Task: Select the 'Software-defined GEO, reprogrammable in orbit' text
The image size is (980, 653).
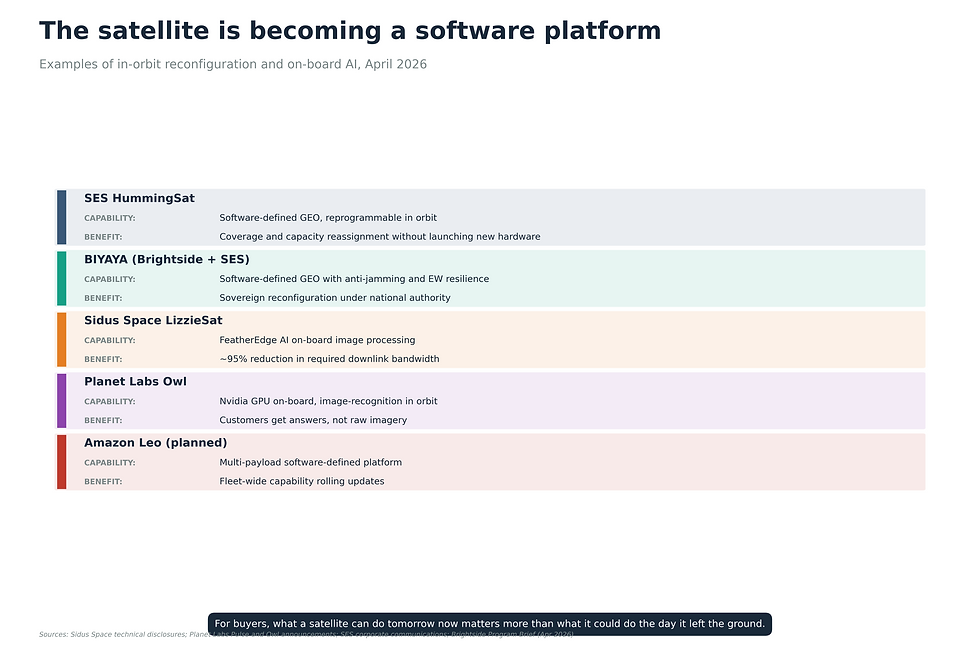Action: pyautogui.click(x=328, y=218)
